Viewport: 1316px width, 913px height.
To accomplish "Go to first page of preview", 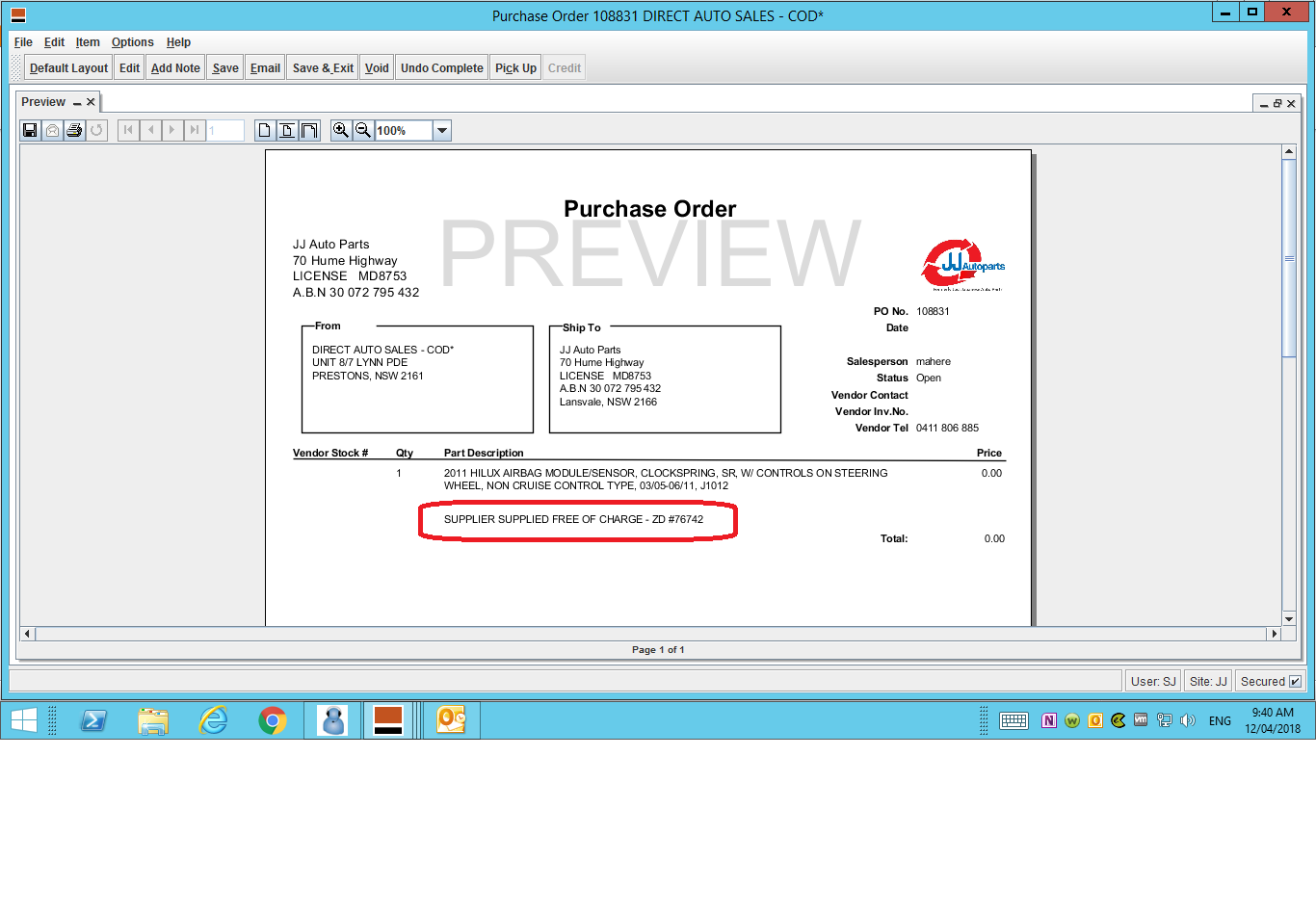I will point(128,130).
